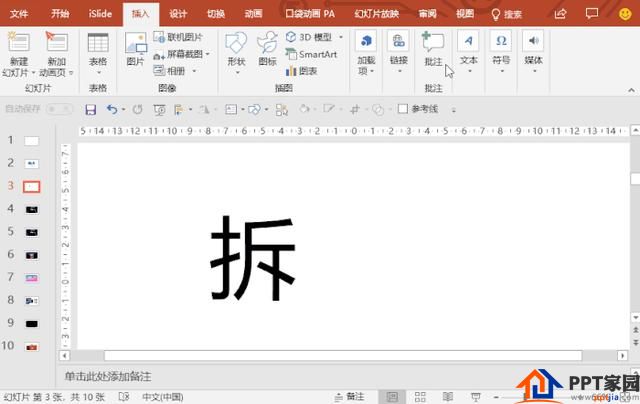Click the horizontal scrollbar right arrow
The width and height of the screenshot is (640, 404).
tap(622, 355)
